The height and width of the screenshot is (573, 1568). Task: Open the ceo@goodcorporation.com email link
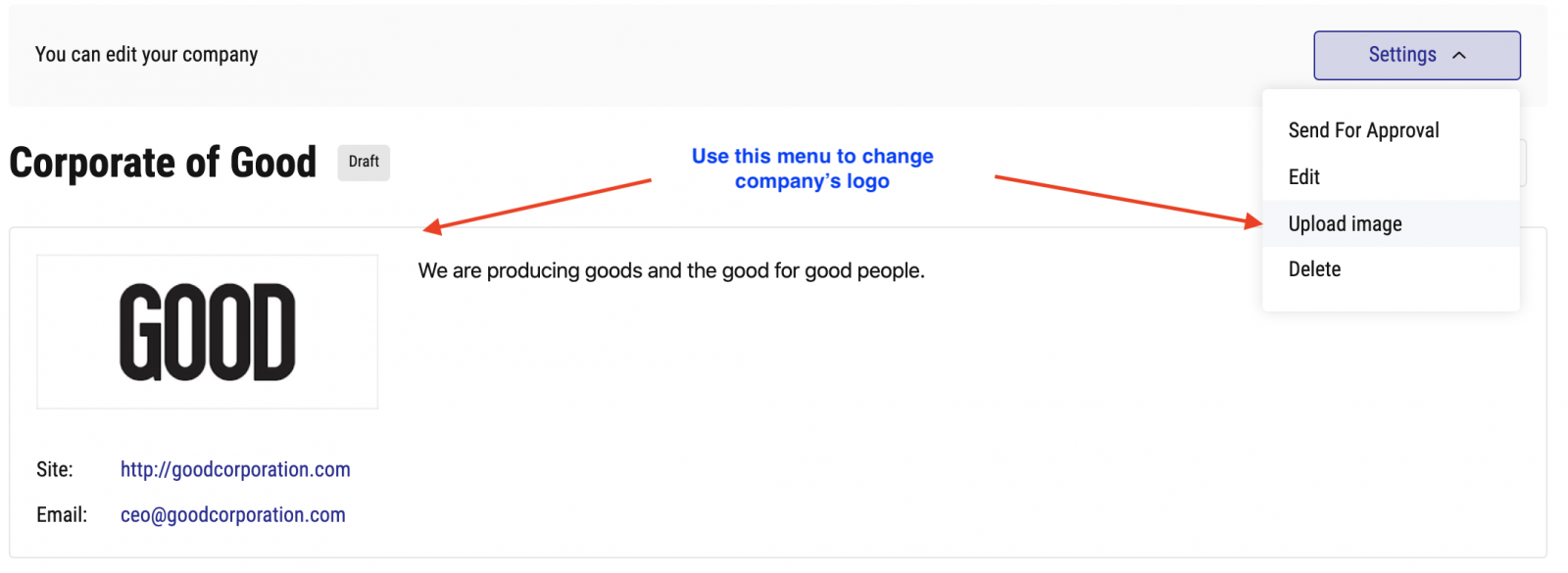[x=233, y=515]
